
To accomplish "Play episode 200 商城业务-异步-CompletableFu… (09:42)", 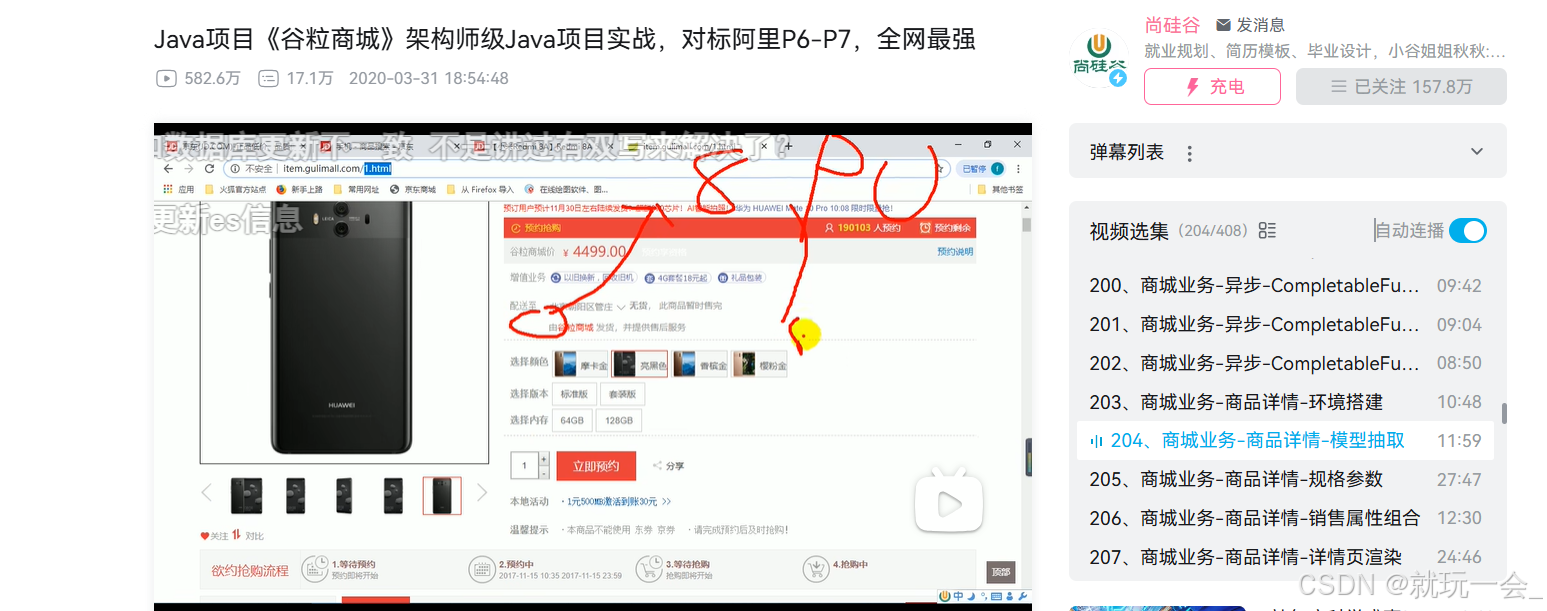I will [1285, 286].
